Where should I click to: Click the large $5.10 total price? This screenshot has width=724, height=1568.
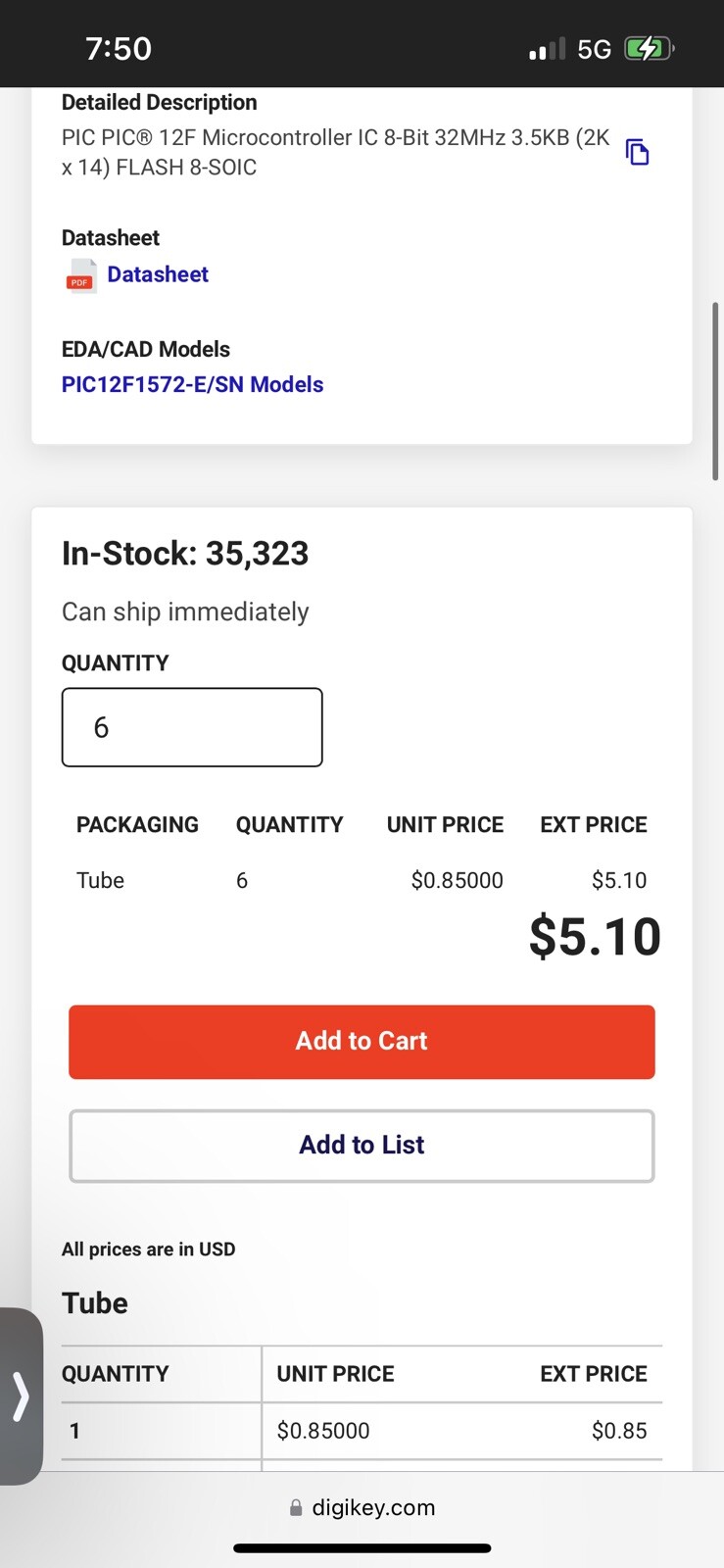[x=595, y=937]
